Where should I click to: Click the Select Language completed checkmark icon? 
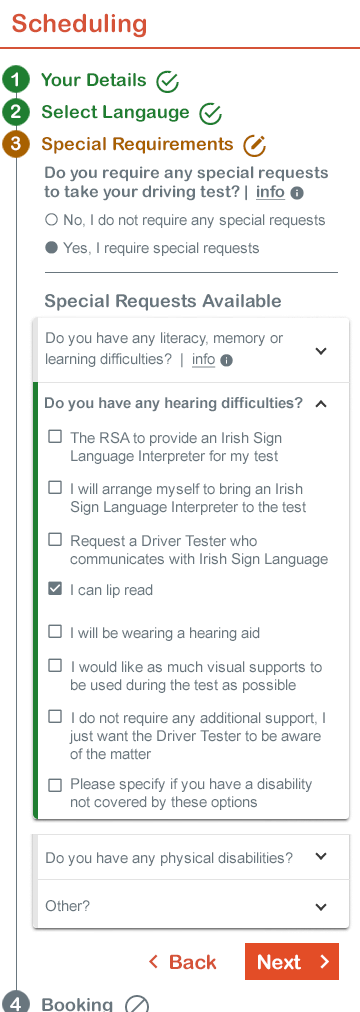tap(210, 114)
